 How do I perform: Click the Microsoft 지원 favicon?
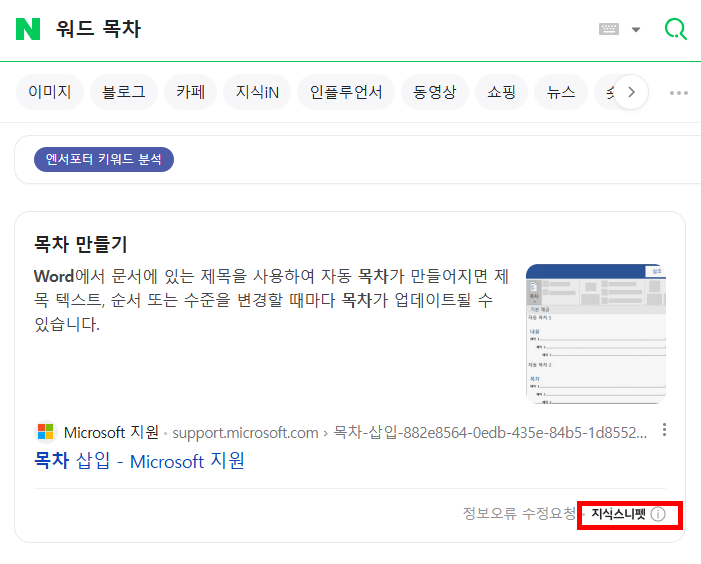click(46, 432)
